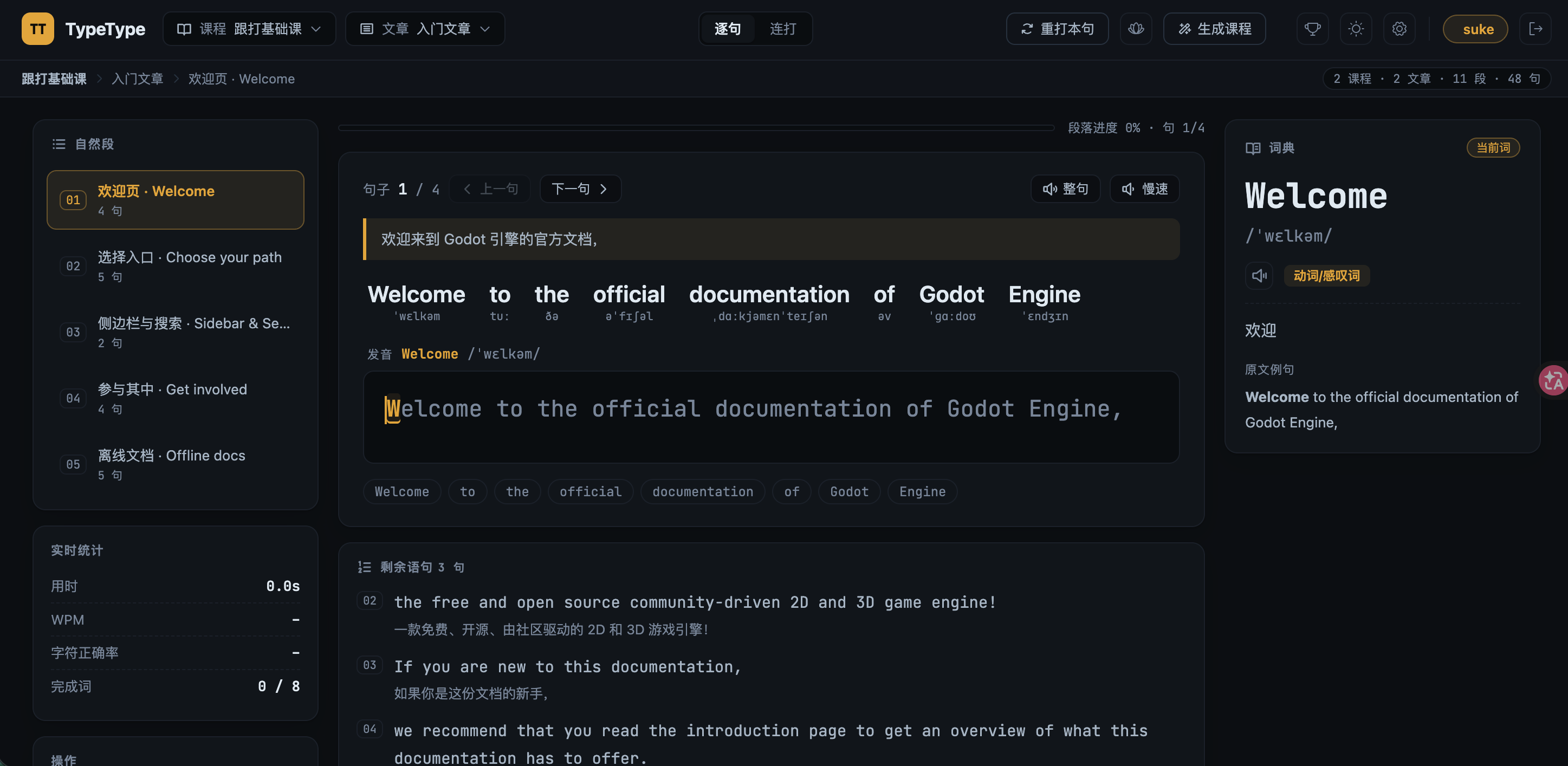Click the list icon beside 自然段
The width and height of the screenshot is (1568, 766).
[x=59, y=144]
